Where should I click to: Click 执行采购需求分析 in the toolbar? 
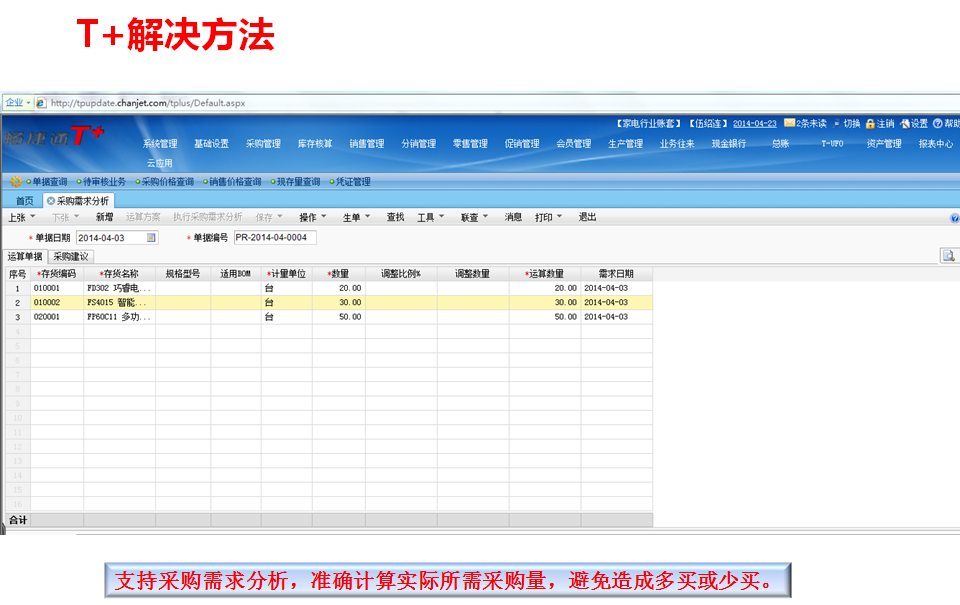[x=208, y=217]
